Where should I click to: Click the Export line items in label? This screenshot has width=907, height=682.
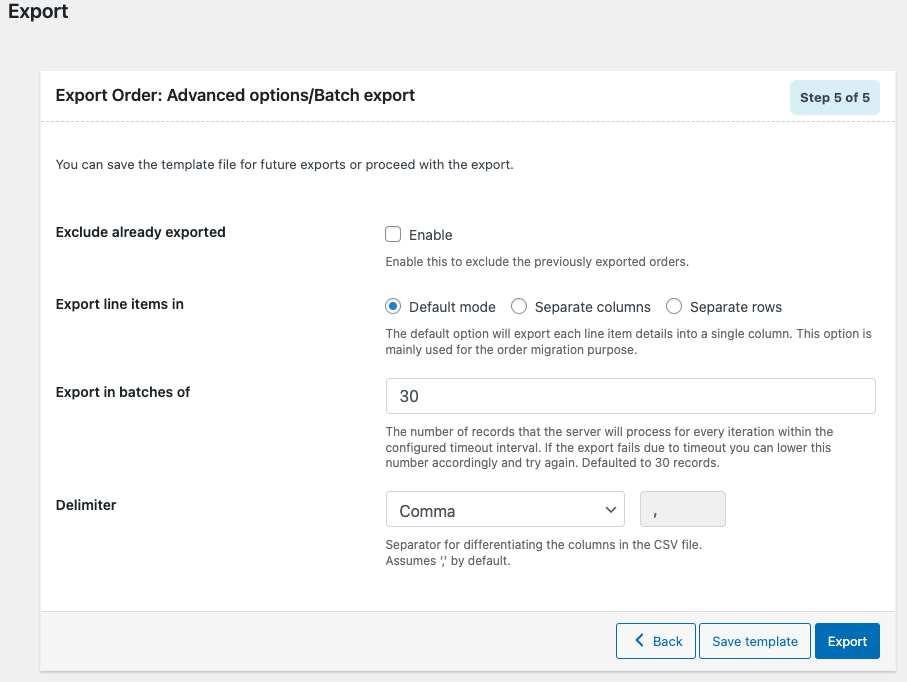(x=120, y=304)
